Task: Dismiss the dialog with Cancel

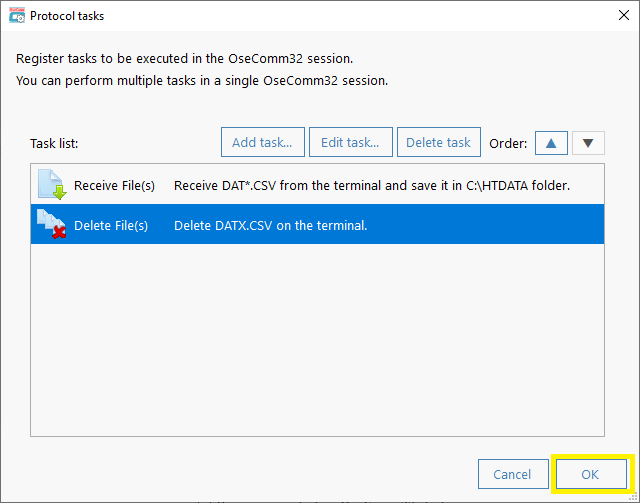Action: [513, 474]
